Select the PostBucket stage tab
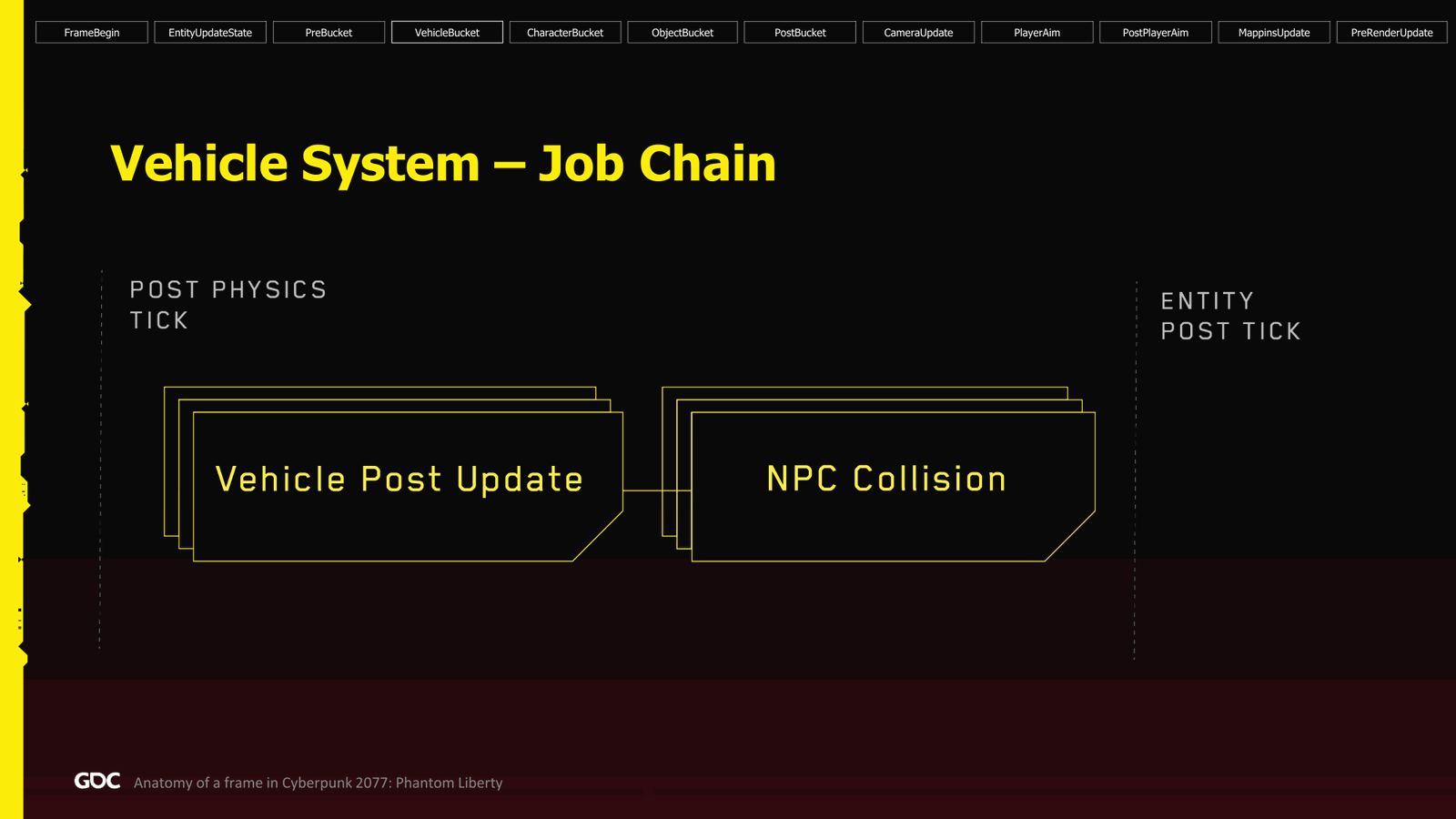Viewport: 1456px width, 819px height. tap(800, 33)
